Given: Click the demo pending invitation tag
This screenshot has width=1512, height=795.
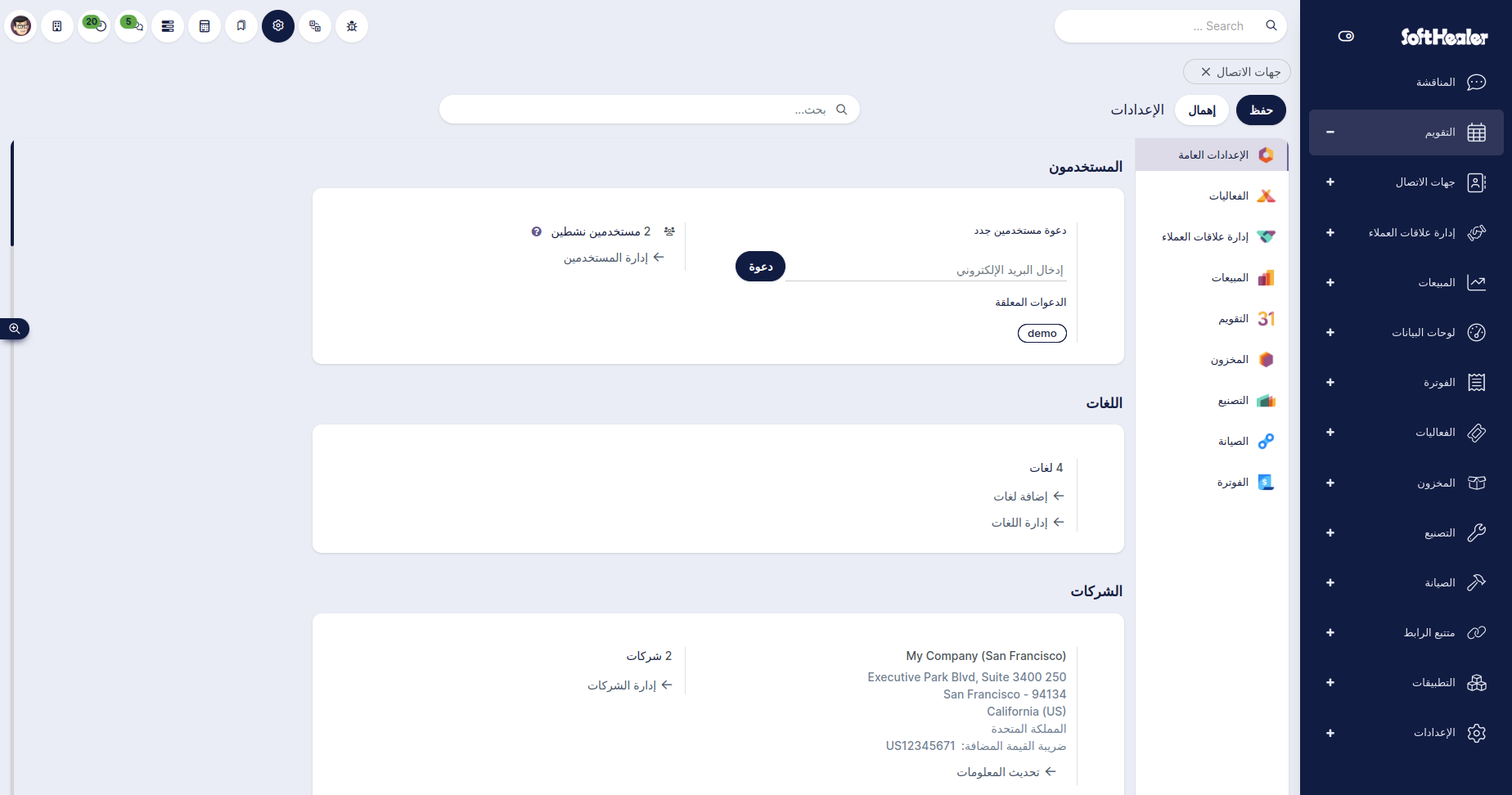Looking at the screenshot, I should (x=1042, y=333).
